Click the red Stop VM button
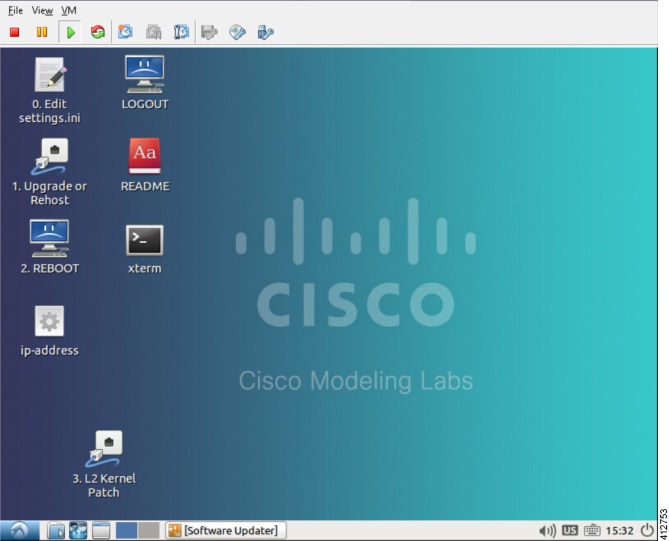 pos(15,32)
